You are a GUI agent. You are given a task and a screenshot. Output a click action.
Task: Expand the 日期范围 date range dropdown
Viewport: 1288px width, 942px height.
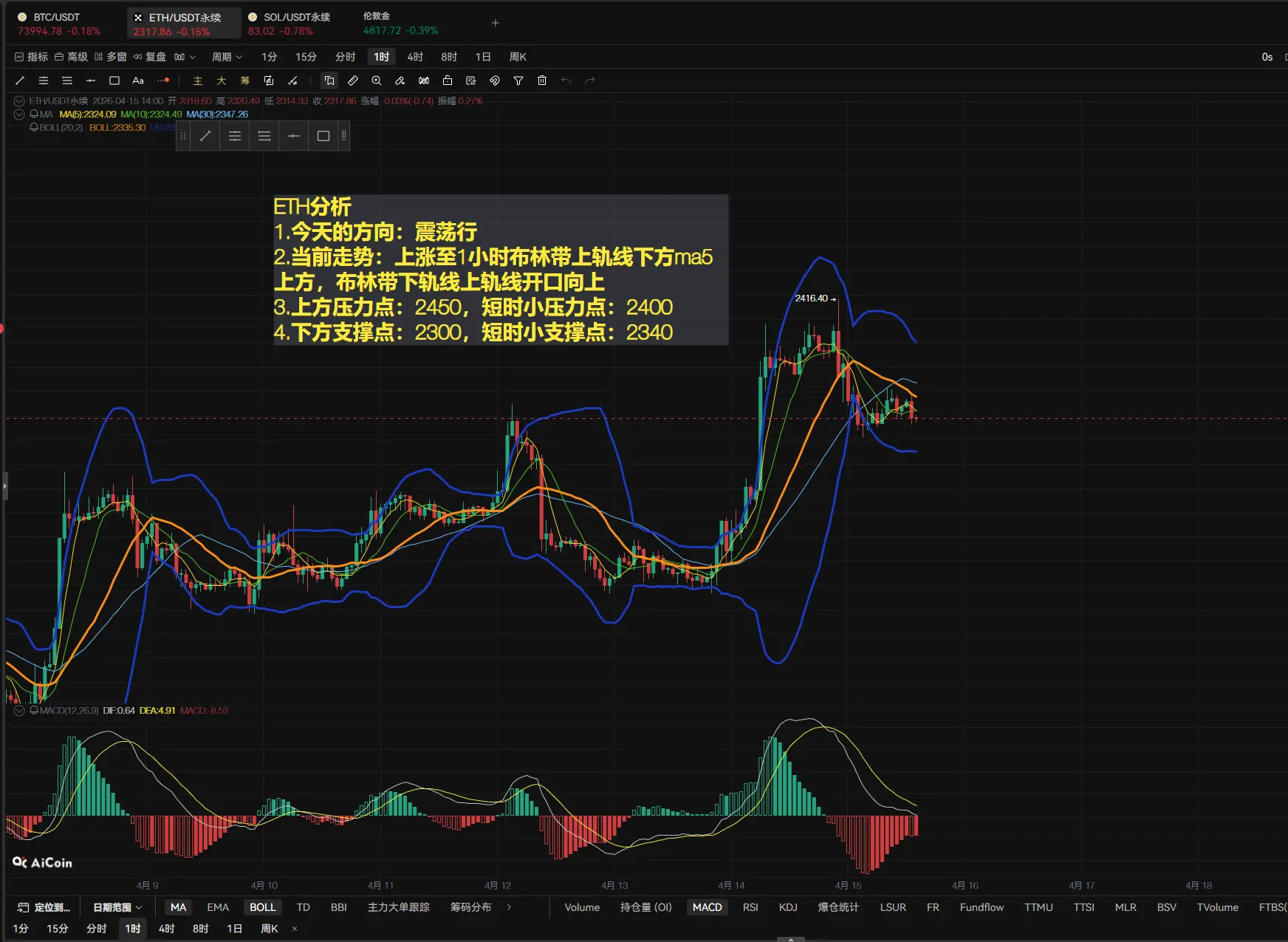click(x=117, y=907)
